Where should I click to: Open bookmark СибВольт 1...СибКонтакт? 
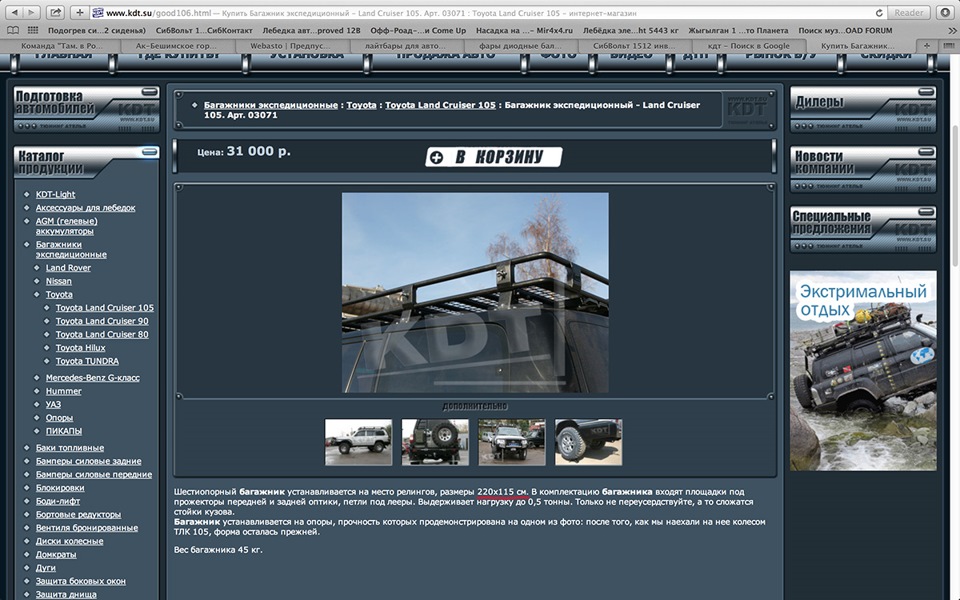(204, 30)
